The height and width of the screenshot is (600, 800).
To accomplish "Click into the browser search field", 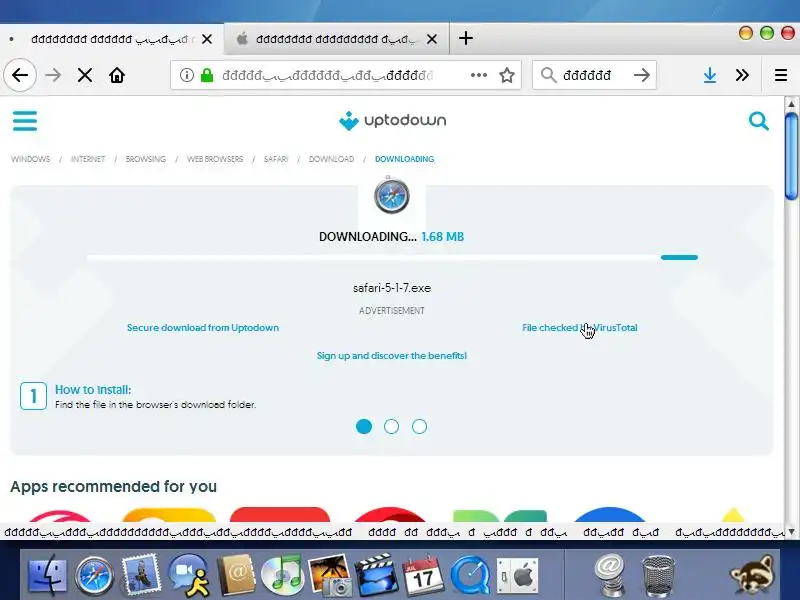I will pyautogui.click(x=594, y=76).
